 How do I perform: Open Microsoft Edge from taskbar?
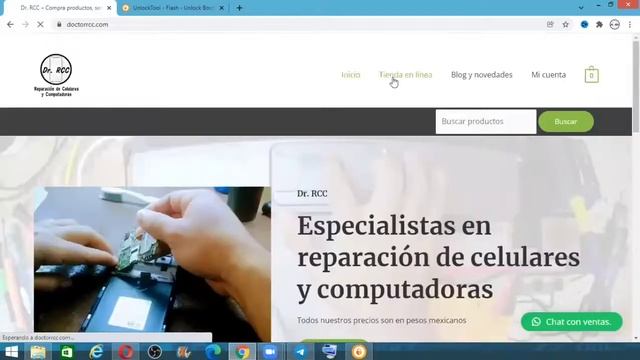pos(213,352)
